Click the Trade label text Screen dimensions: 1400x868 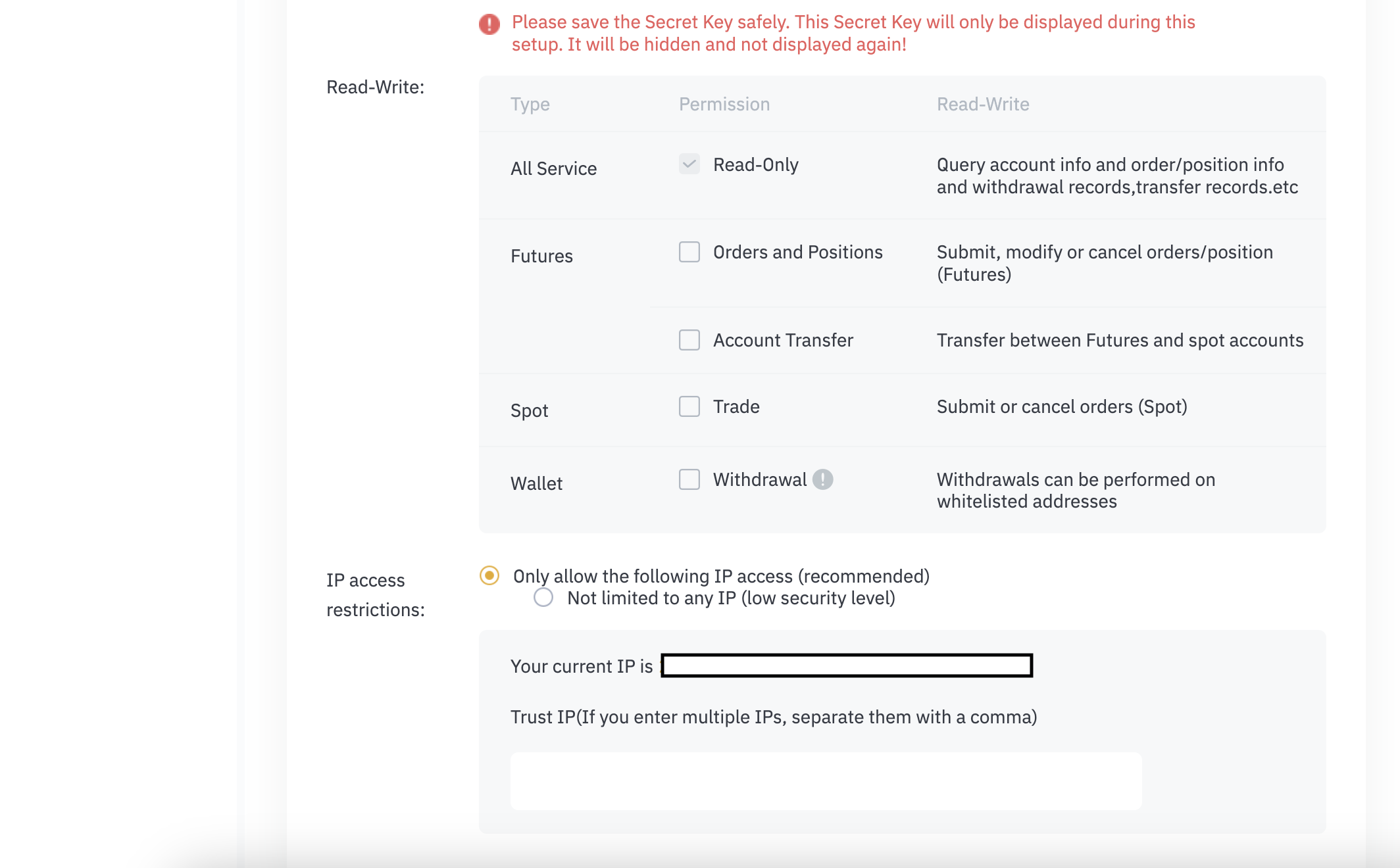click(736, 406)
